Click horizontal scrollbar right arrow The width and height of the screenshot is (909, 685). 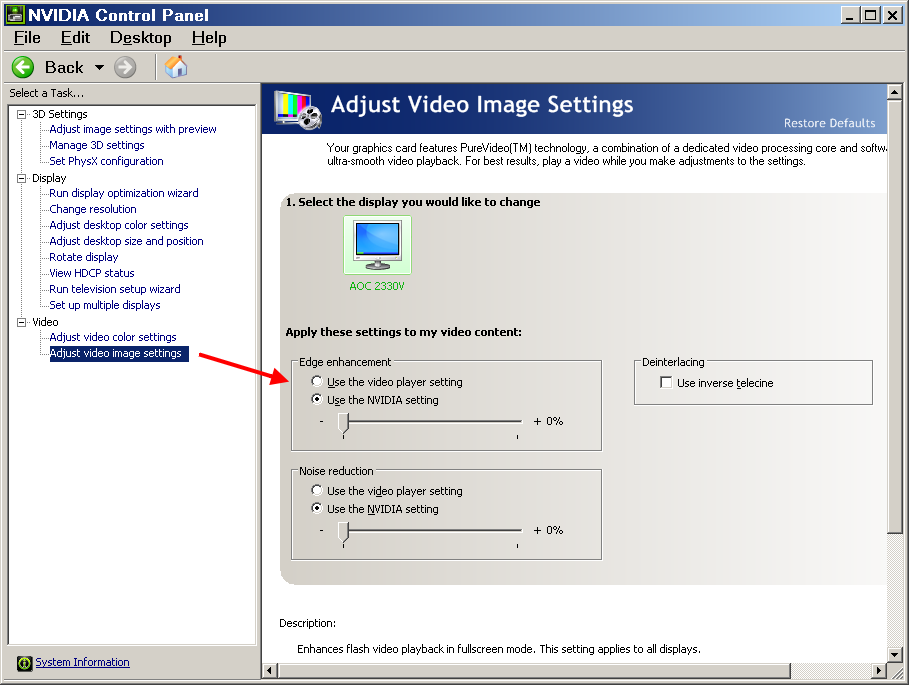pos(879,671)
